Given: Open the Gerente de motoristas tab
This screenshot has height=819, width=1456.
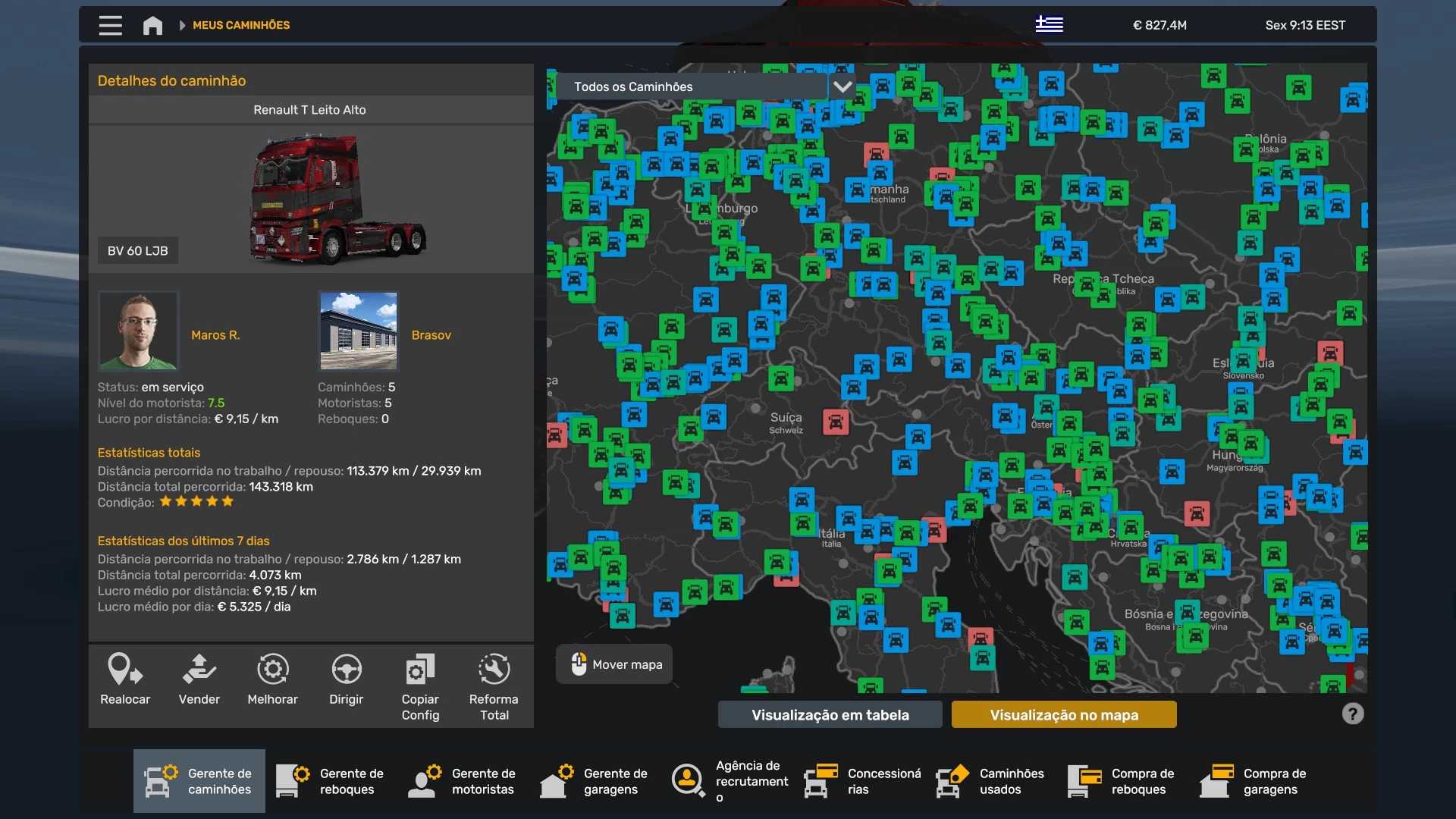Looking at the screenshot, I should click(463, 781).
